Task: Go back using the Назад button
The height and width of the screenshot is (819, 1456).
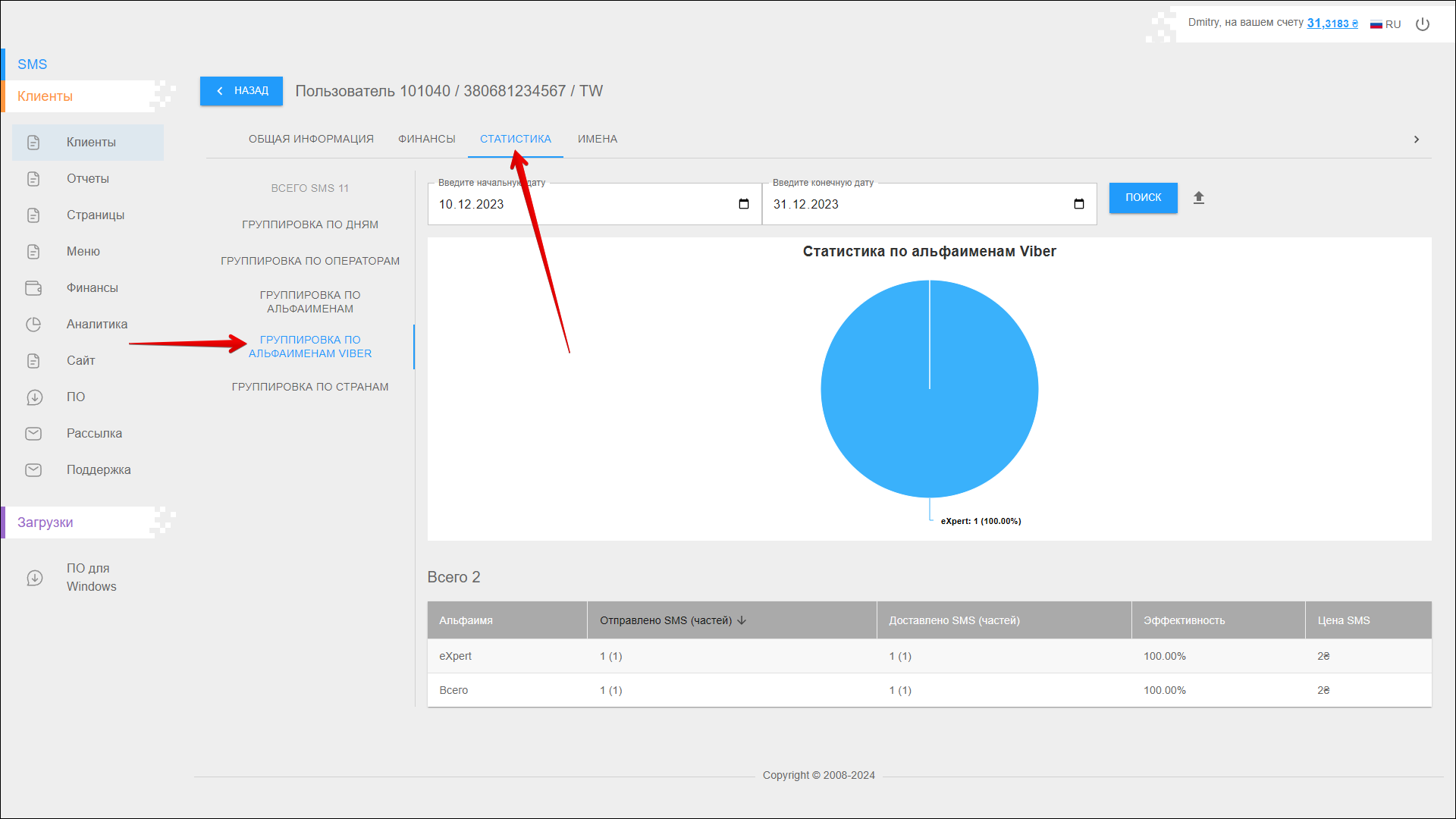Action: coord(241,91)
